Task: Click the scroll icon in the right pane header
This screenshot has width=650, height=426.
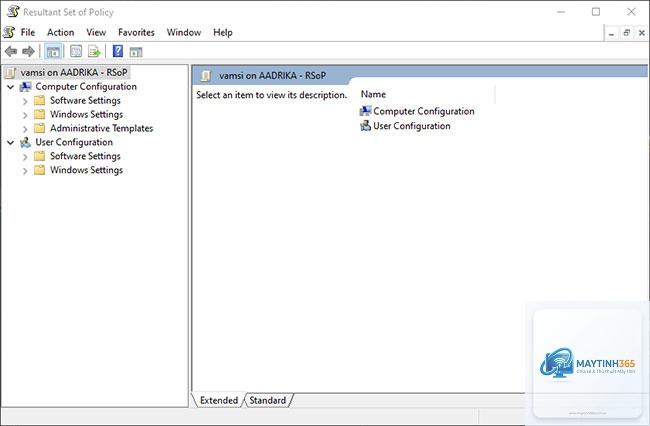Action: click(206, 76)
